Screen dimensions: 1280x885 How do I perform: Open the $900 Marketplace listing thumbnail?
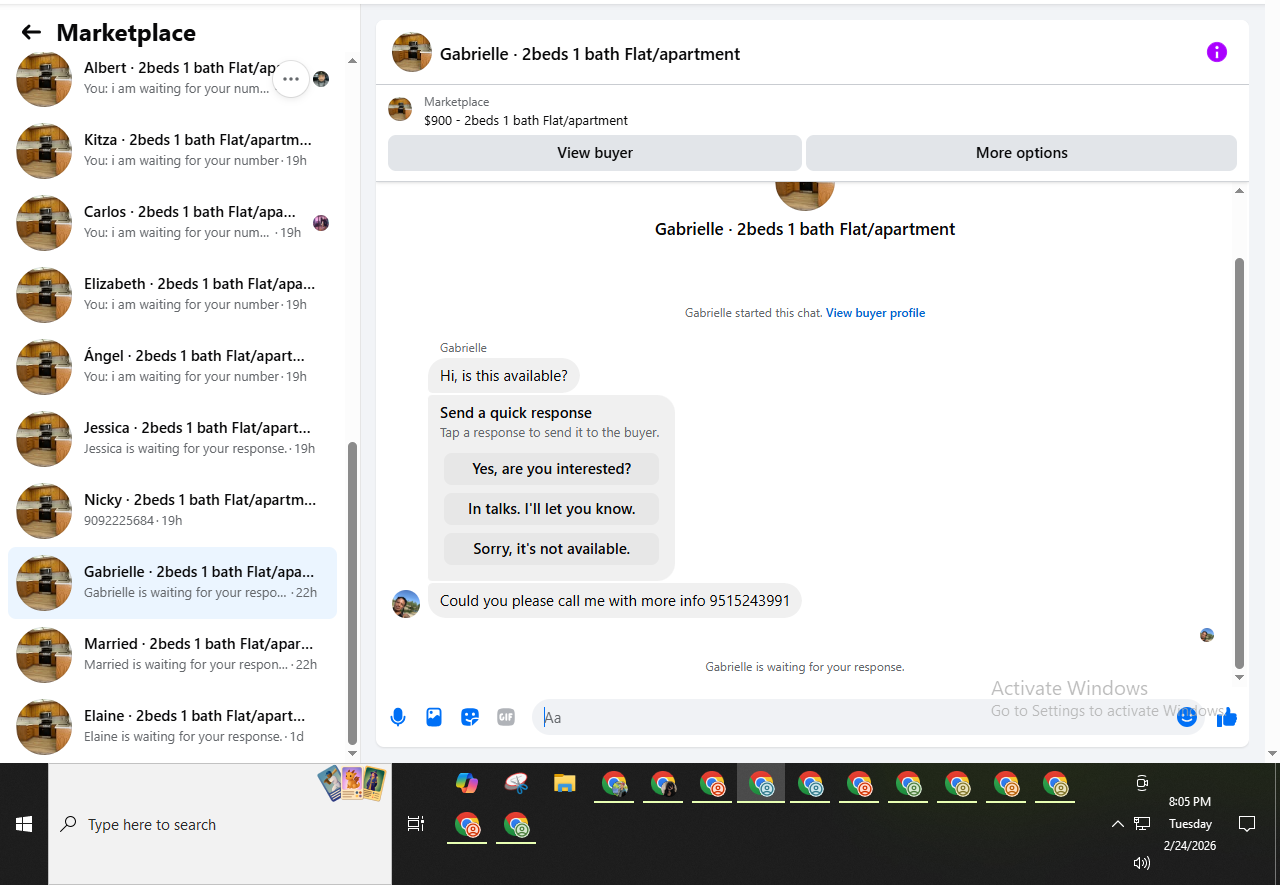tap(400, 110)
